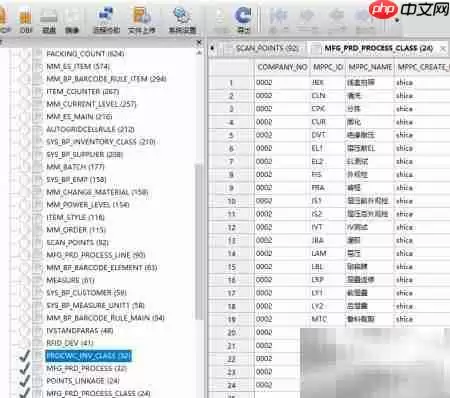
Task: Click table icon beside ITEM_COUNTER
Action: tap(38, 91)
